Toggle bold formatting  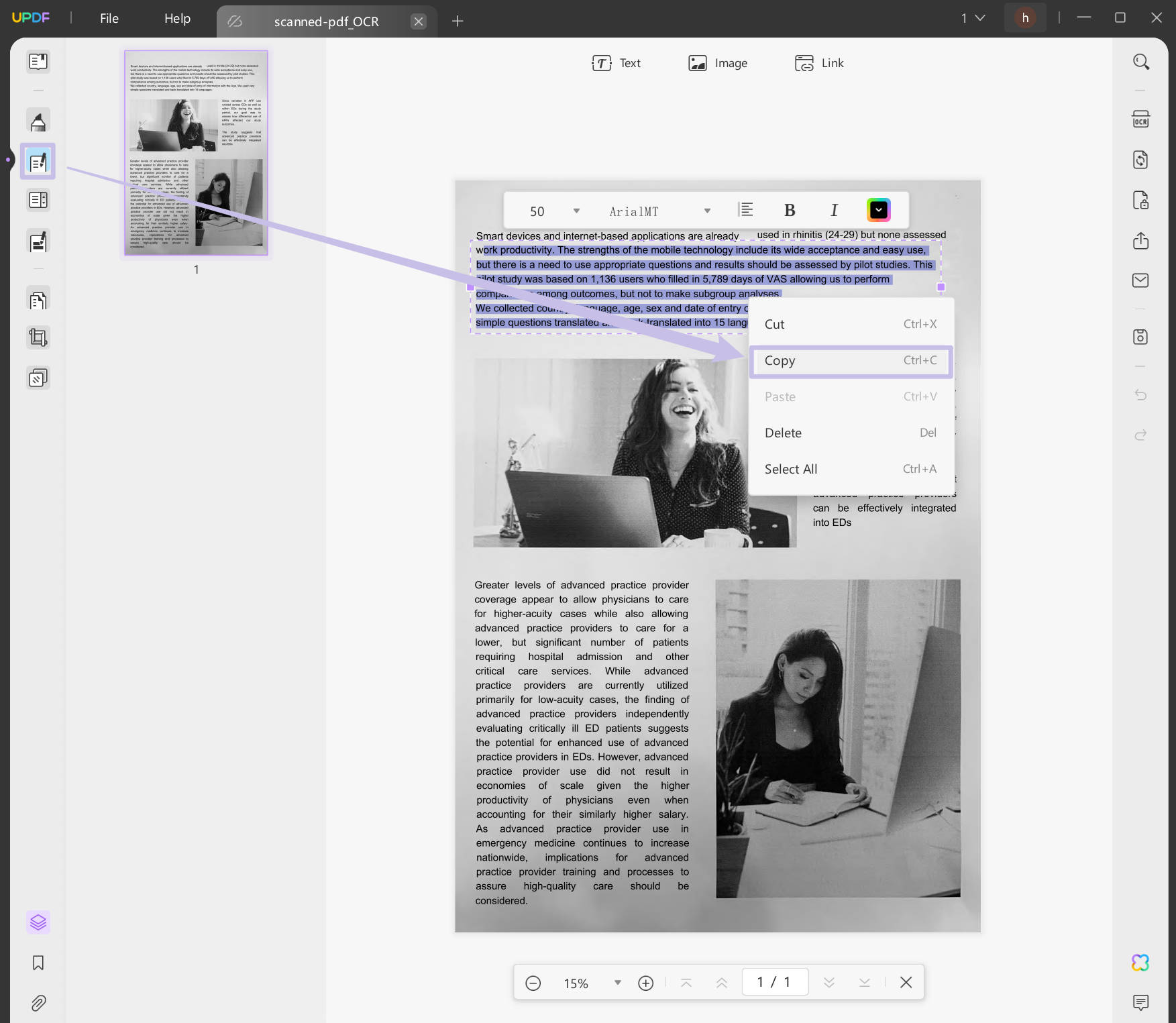pyautogui.click(x=790, y=210)
